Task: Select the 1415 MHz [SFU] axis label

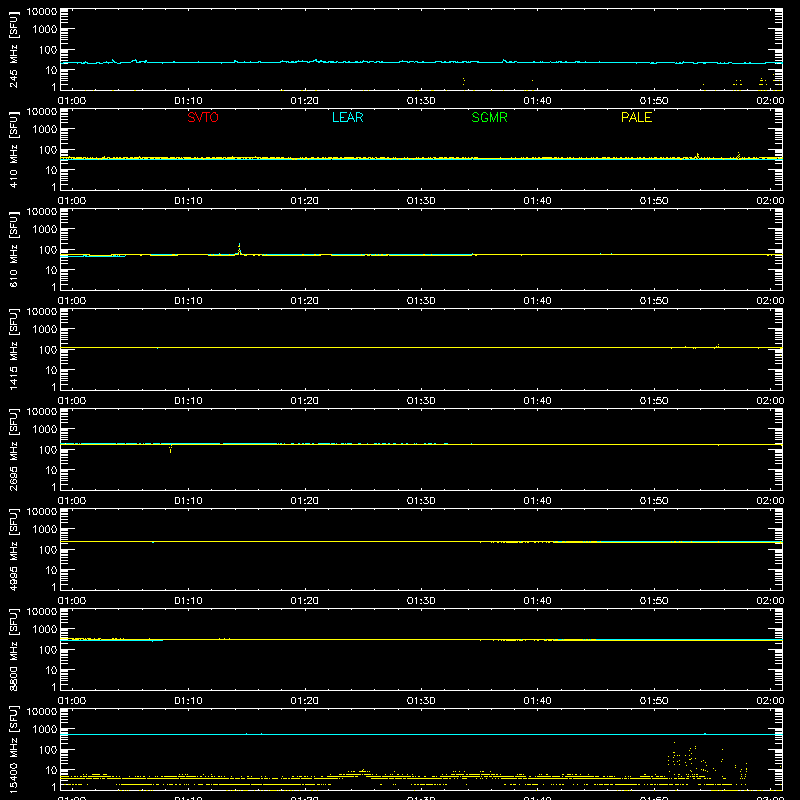Action: [x=14, y=349]
